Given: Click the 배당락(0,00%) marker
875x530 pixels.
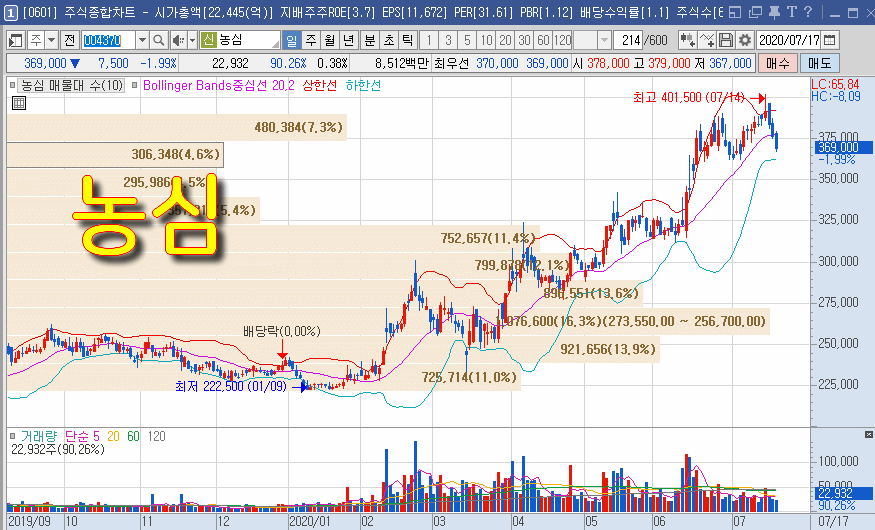Looking at the screenshot, I should 282,331.
